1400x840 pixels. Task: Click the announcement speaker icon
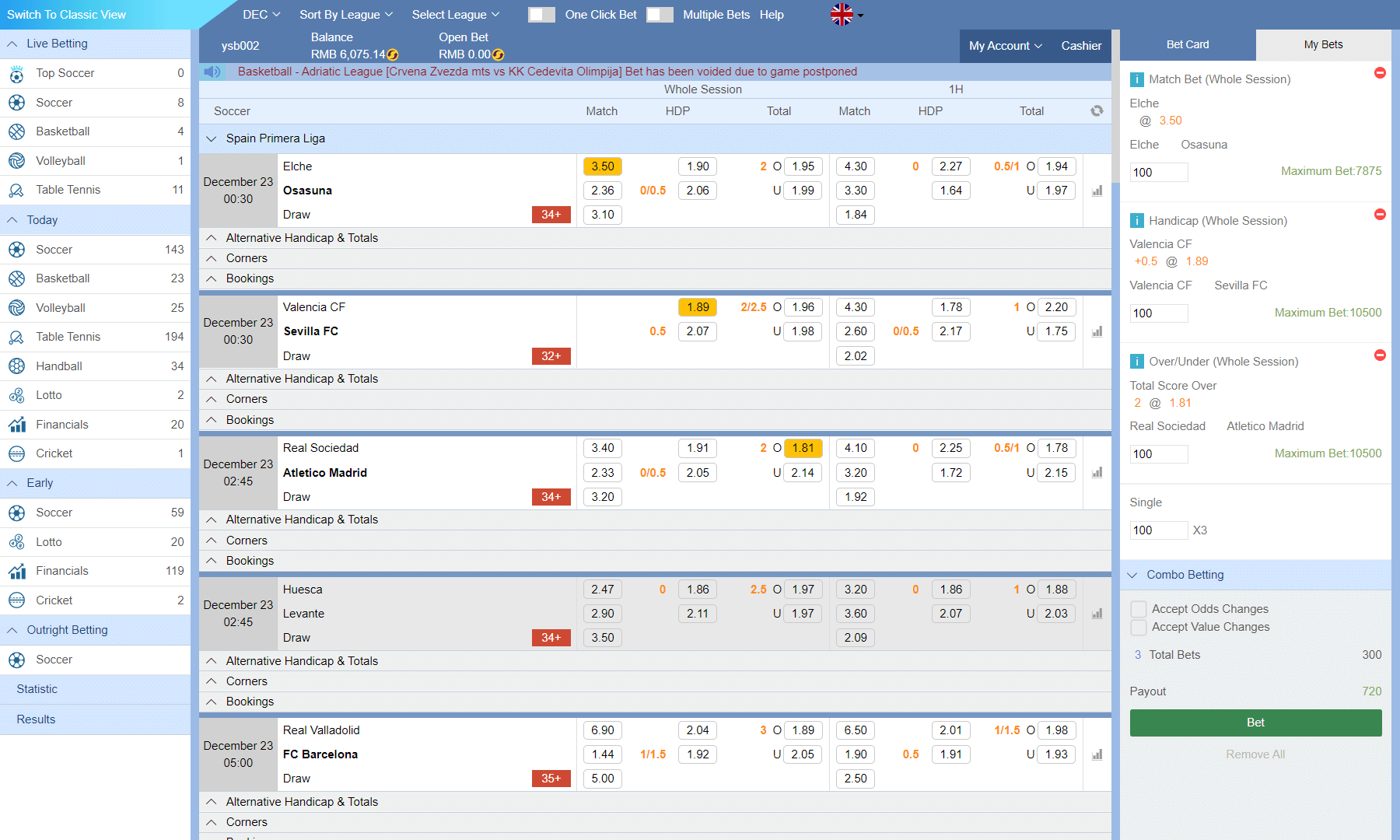coord(212,72)
